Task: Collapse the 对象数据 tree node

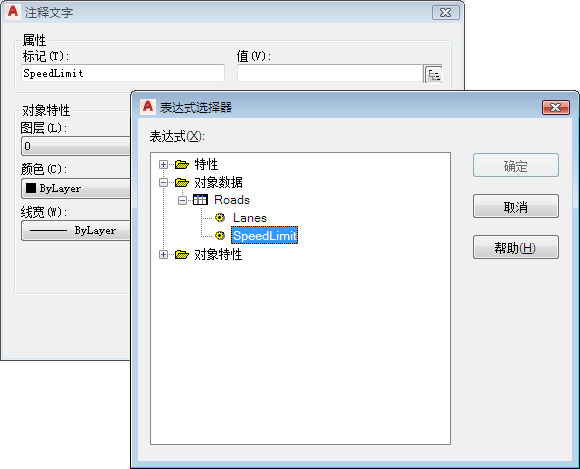Action: coord(163,182)
